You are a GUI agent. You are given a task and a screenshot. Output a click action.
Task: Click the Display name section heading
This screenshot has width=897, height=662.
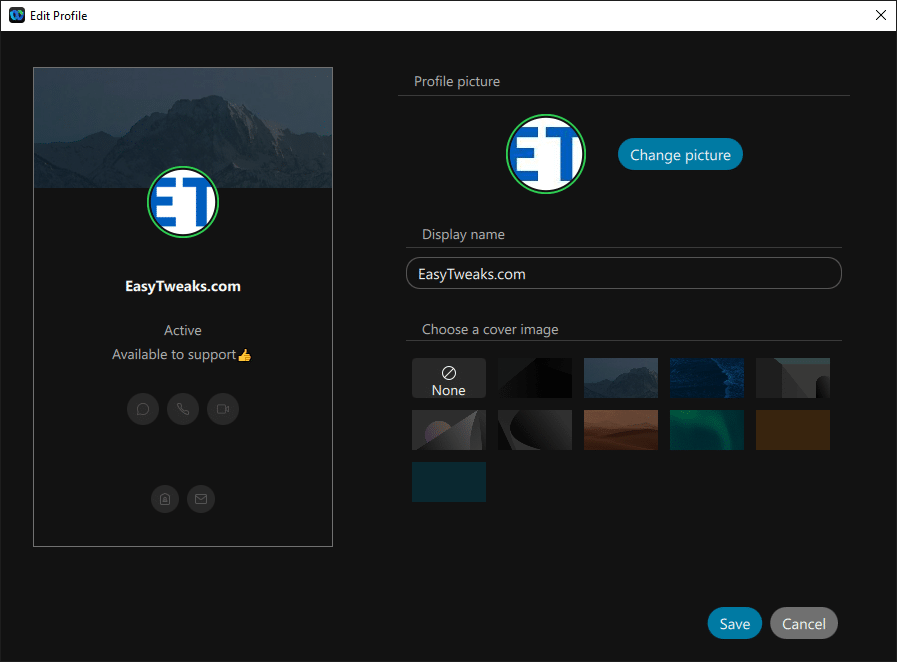[463, 234]
